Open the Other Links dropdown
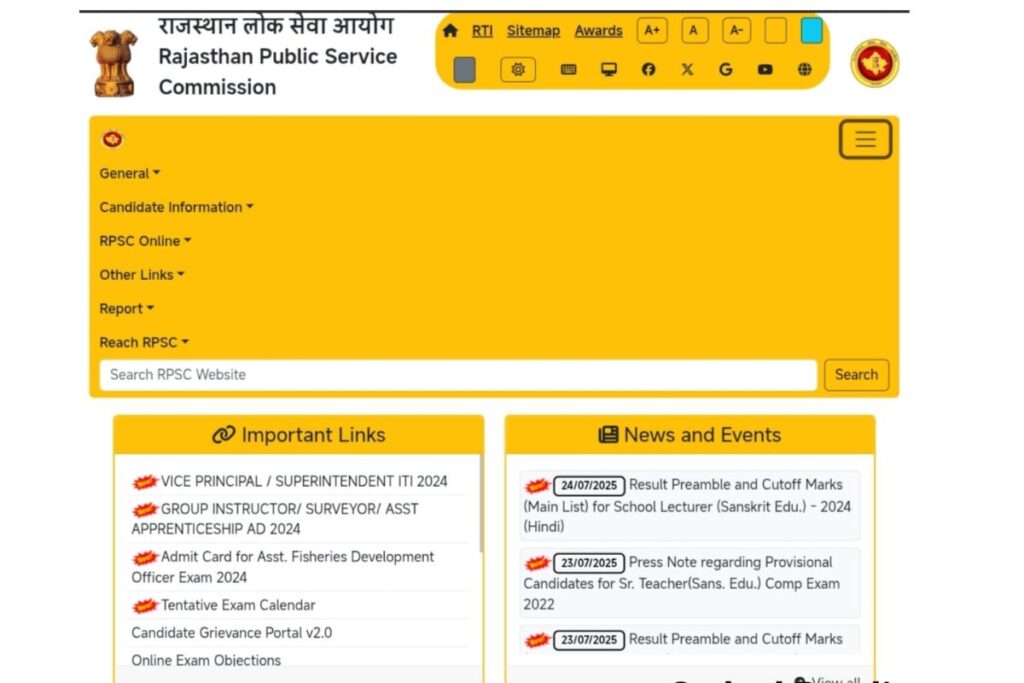 point(142,275)
